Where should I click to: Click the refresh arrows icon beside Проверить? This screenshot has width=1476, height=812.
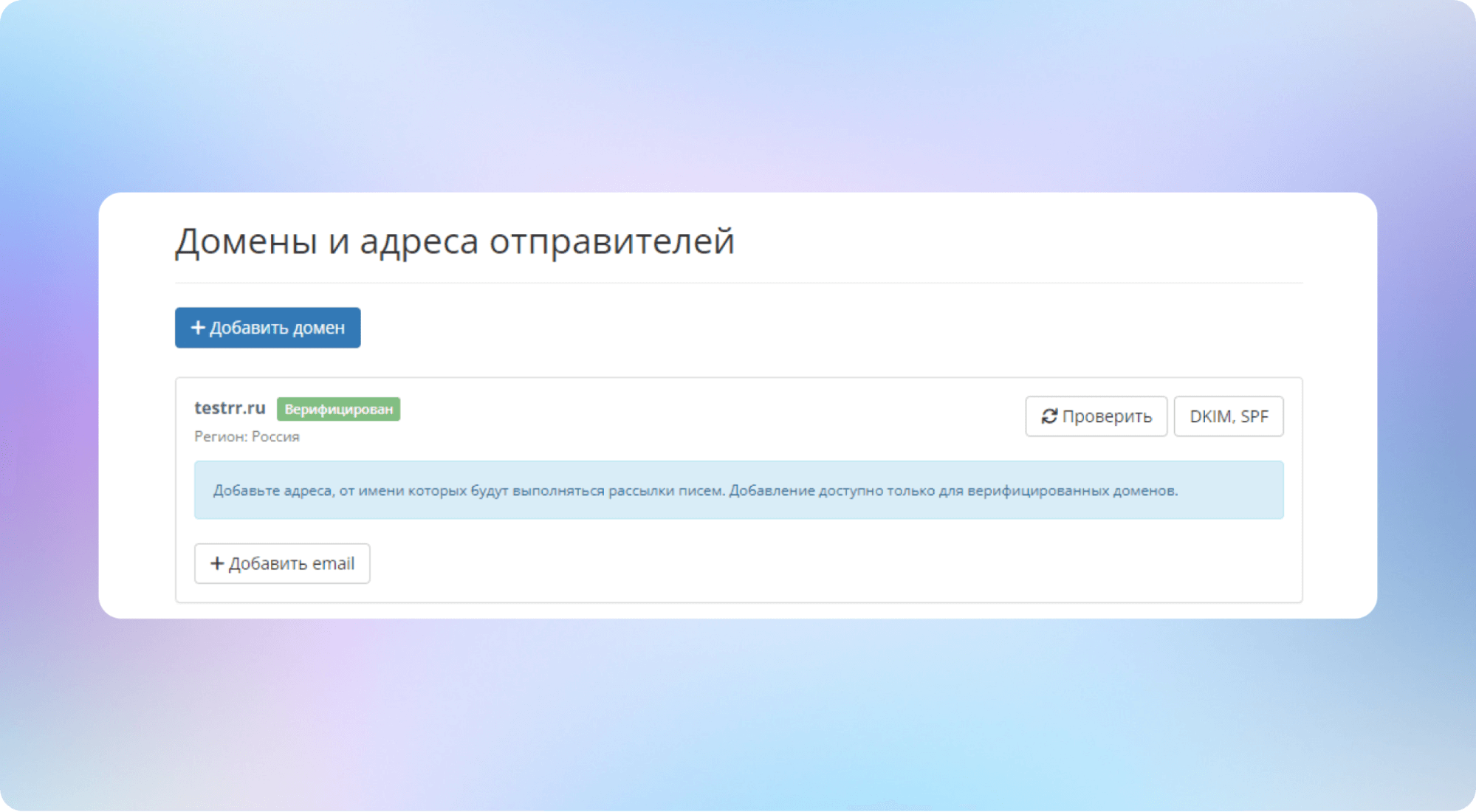tap(1049, 416)
